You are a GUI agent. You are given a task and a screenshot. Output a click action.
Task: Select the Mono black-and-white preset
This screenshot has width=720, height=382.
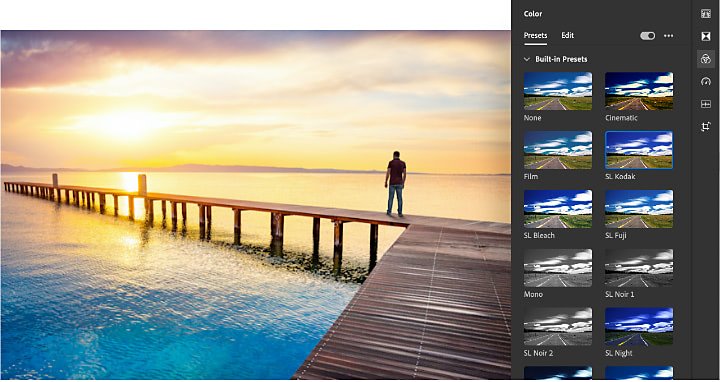pyautogui.click(x=558, y=268)
